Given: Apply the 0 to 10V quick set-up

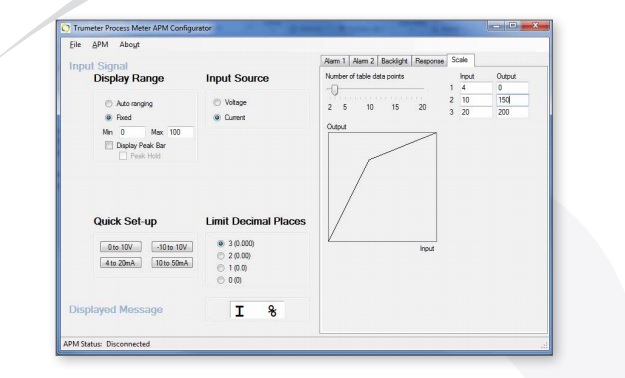Looking at the screenshot, I should point(121,247).
